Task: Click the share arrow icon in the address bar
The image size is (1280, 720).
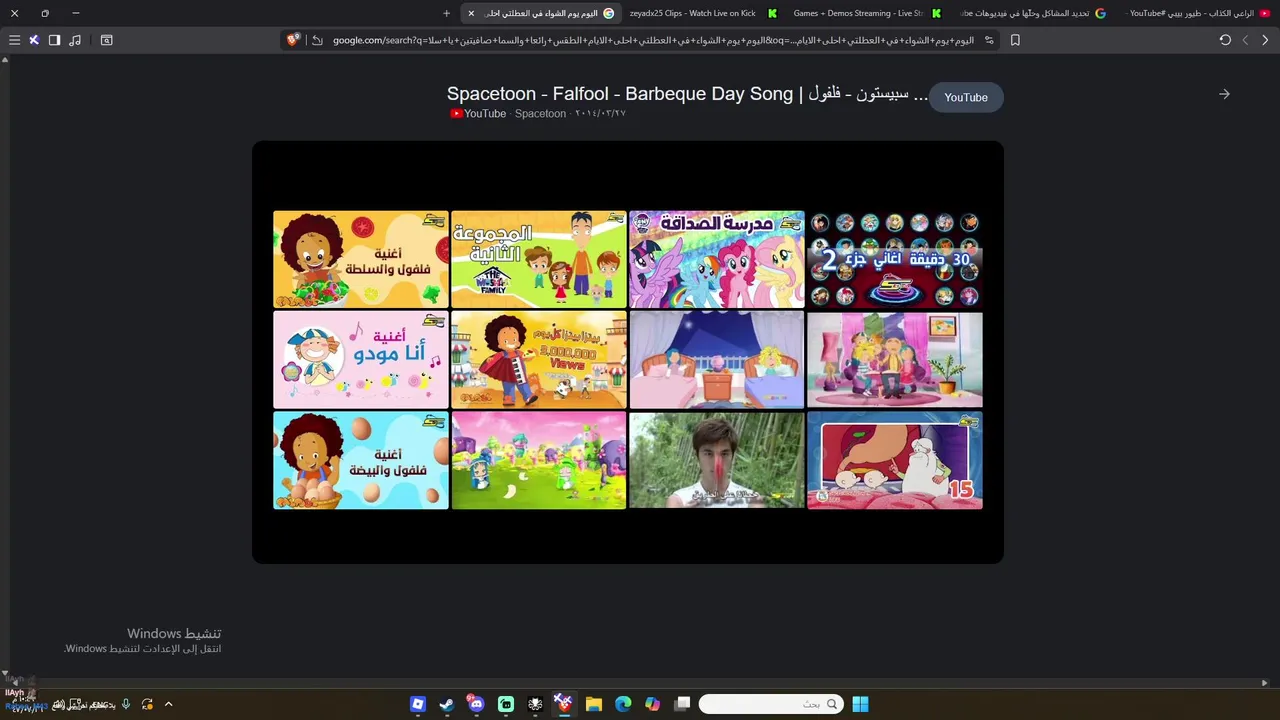Action: [317, 40]
